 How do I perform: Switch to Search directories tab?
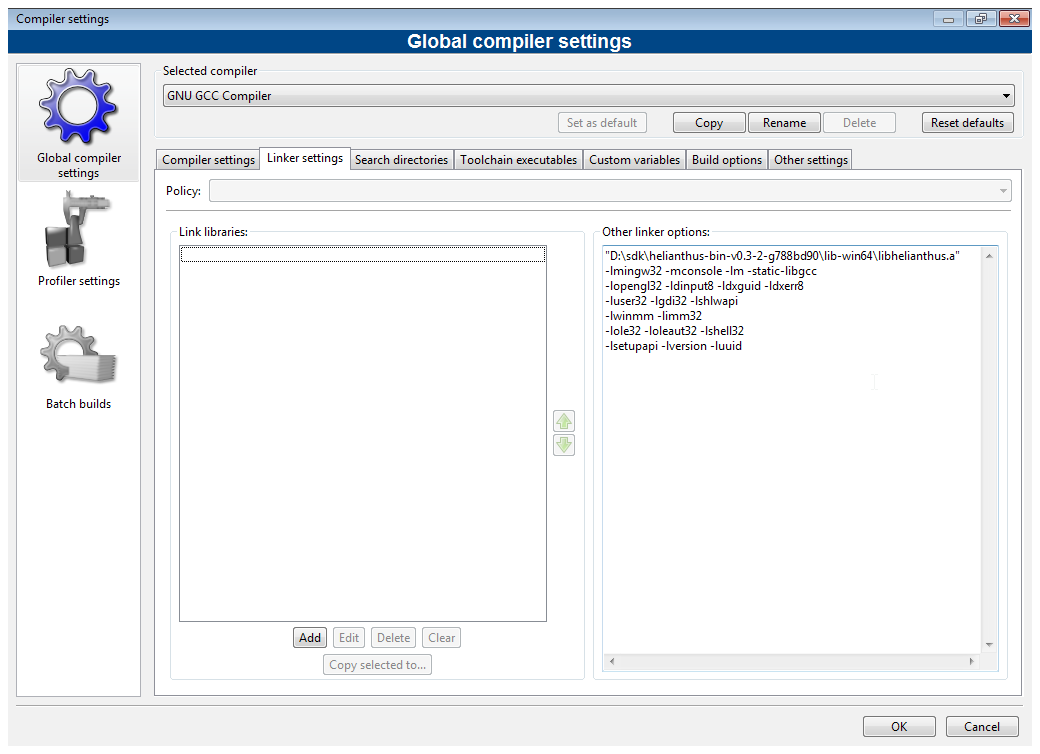click(x=401, y=160)
